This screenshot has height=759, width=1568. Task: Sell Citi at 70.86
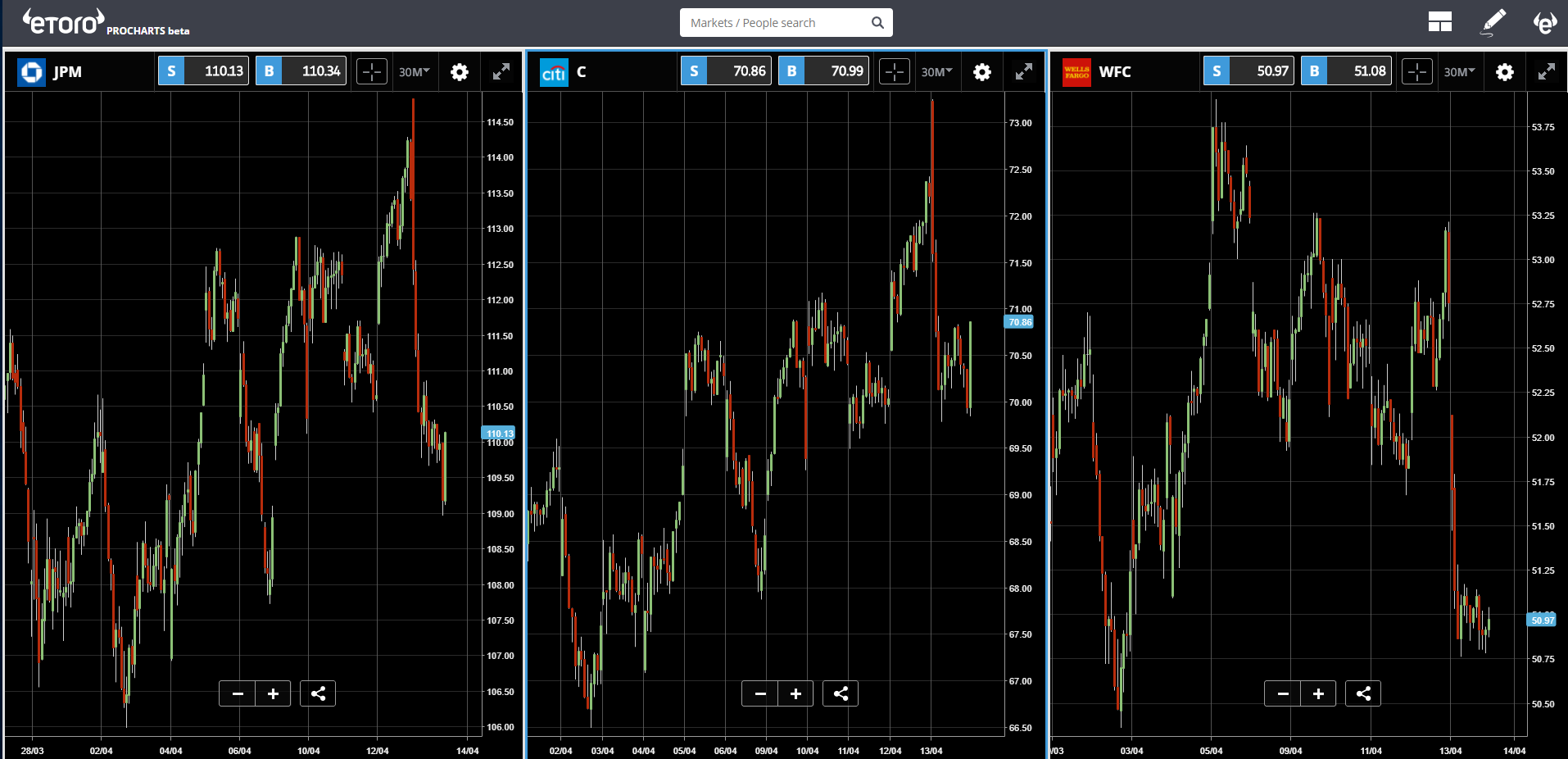(x=726, y=71)
